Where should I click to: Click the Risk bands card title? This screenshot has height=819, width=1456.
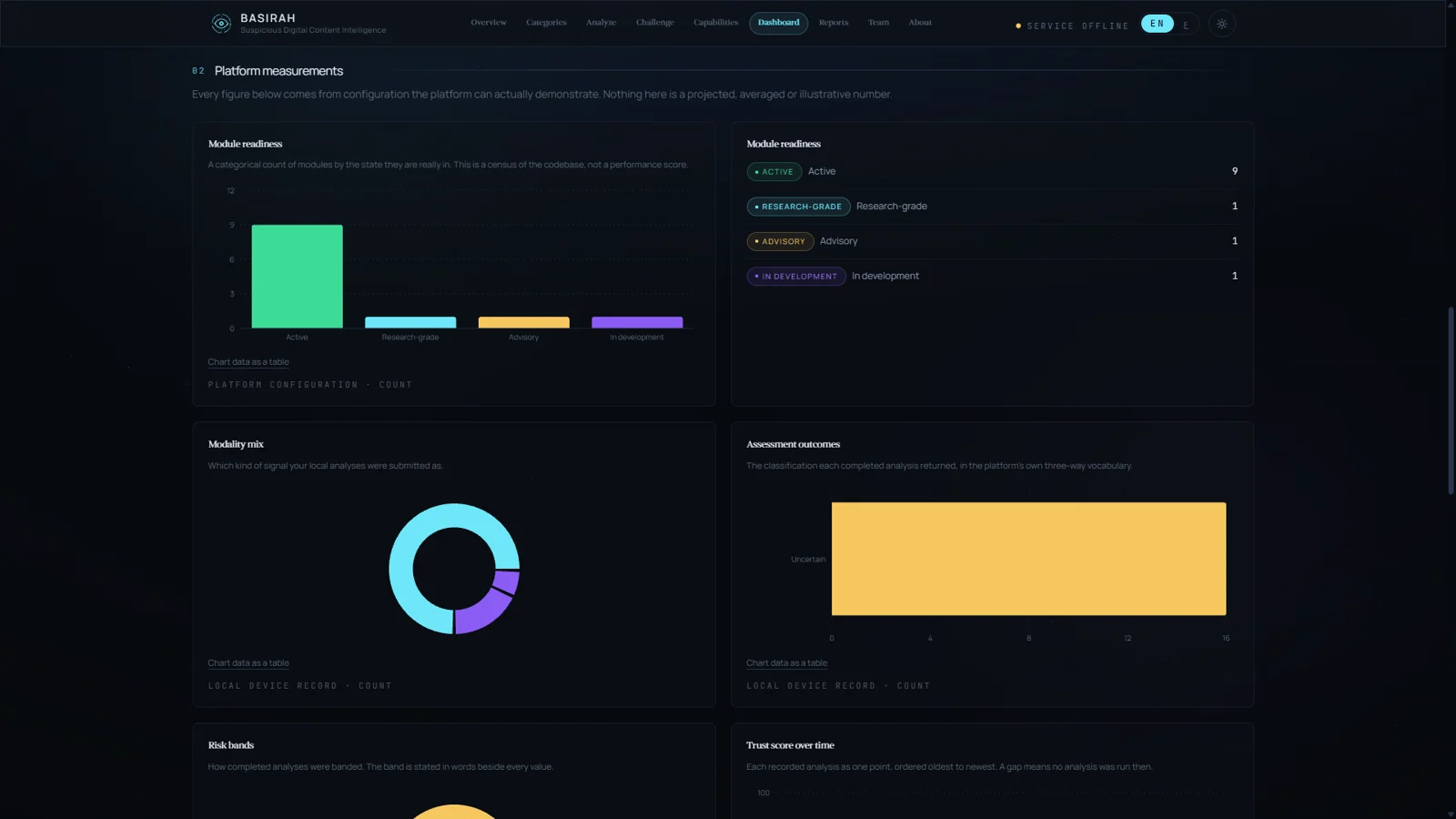click(230, 745)
